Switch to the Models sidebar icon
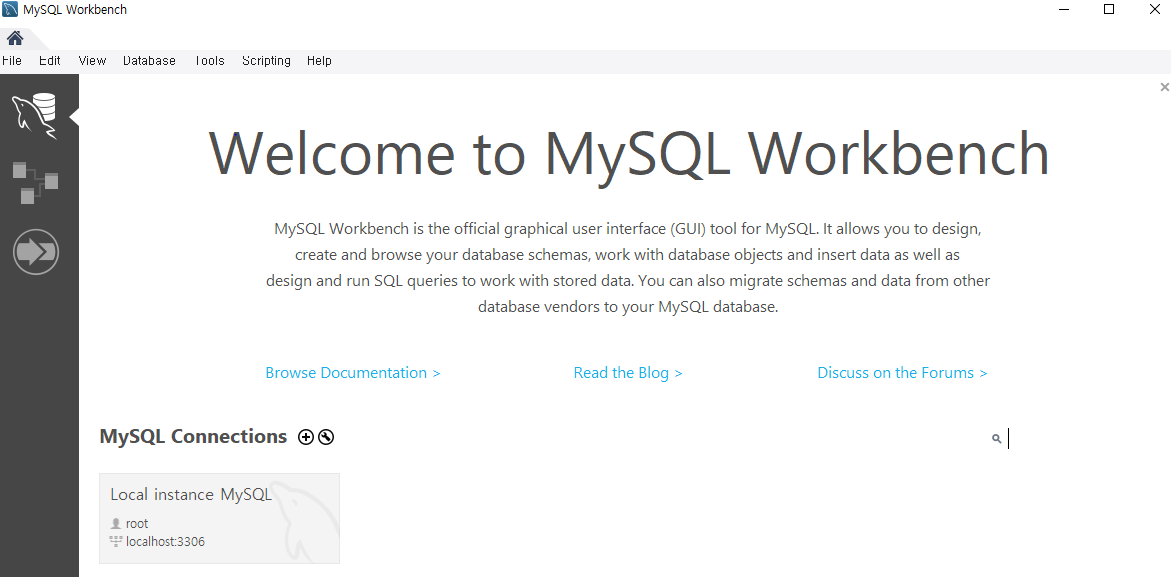Screen dimensions: 1171x577 pos(35,182)
